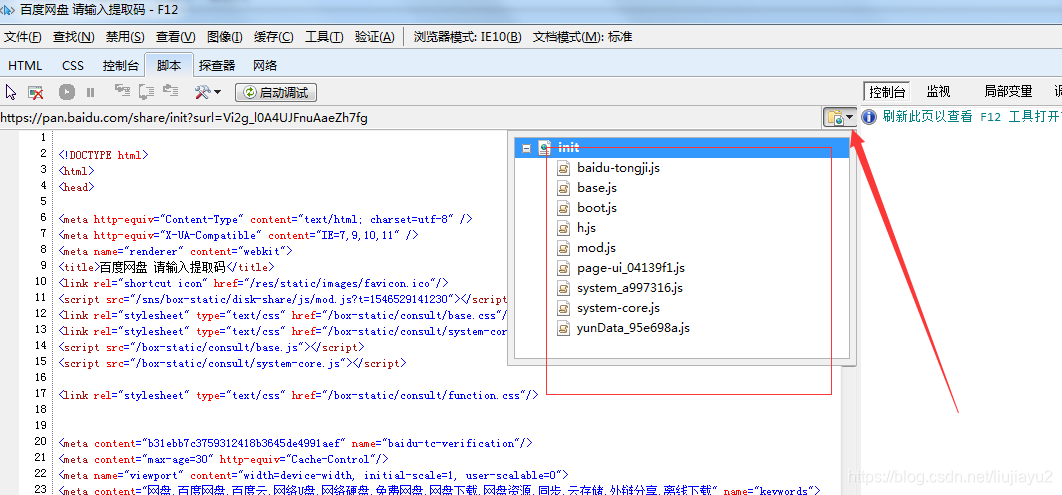Click the base.js file icon

(x=564, y=188)
